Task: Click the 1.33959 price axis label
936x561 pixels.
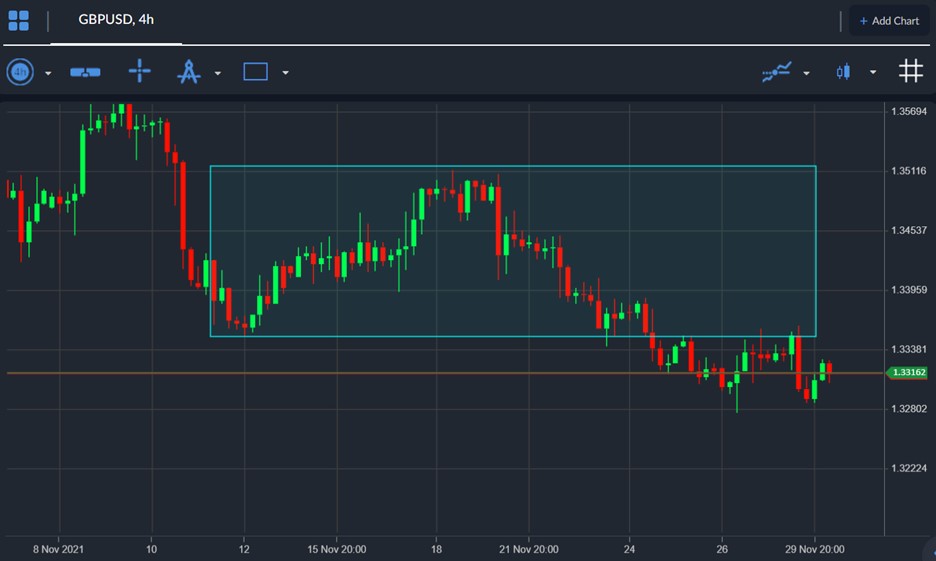Action: click(x=909, y=290)
